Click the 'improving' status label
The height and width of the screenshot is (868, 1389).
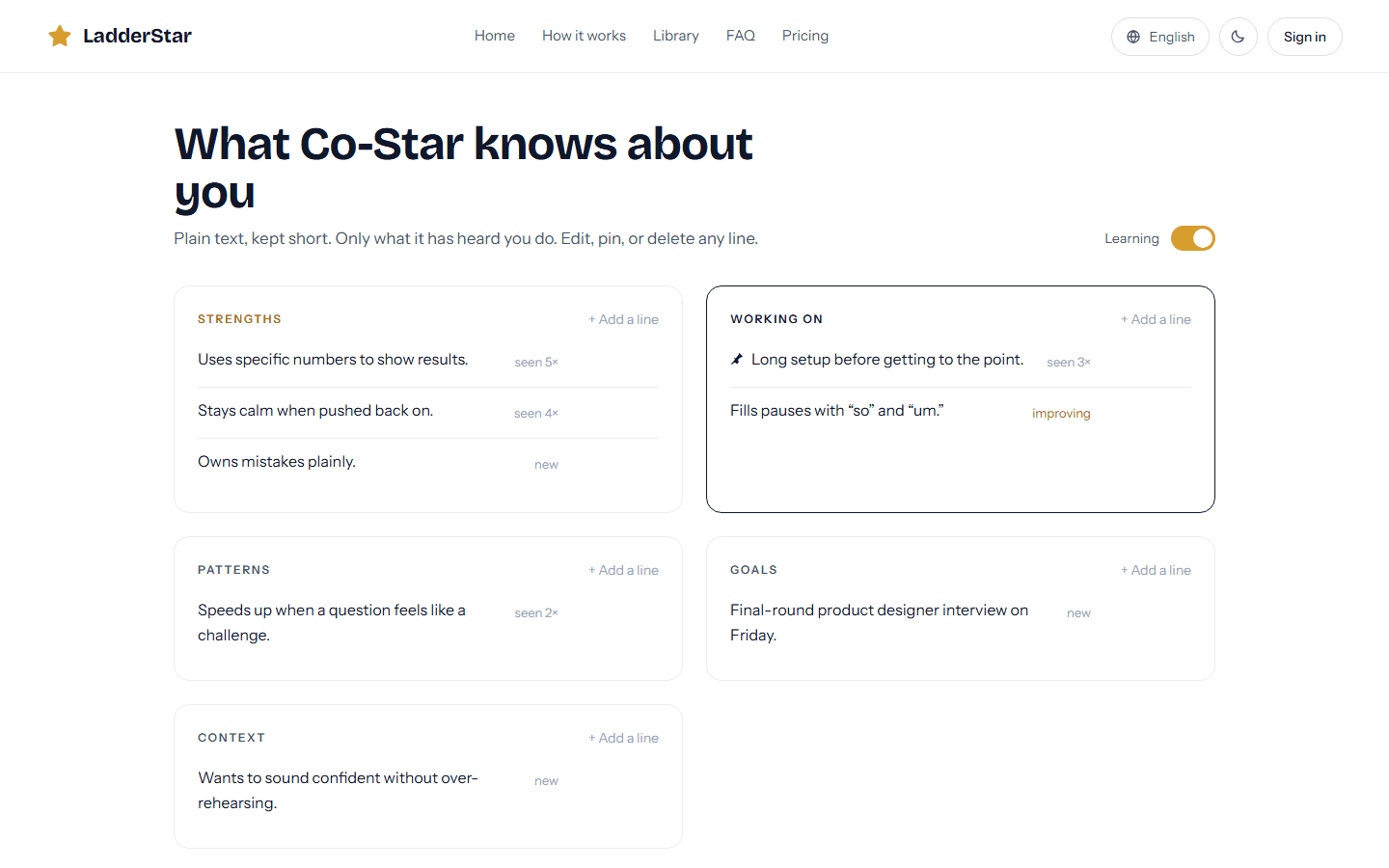point(1061,414)
